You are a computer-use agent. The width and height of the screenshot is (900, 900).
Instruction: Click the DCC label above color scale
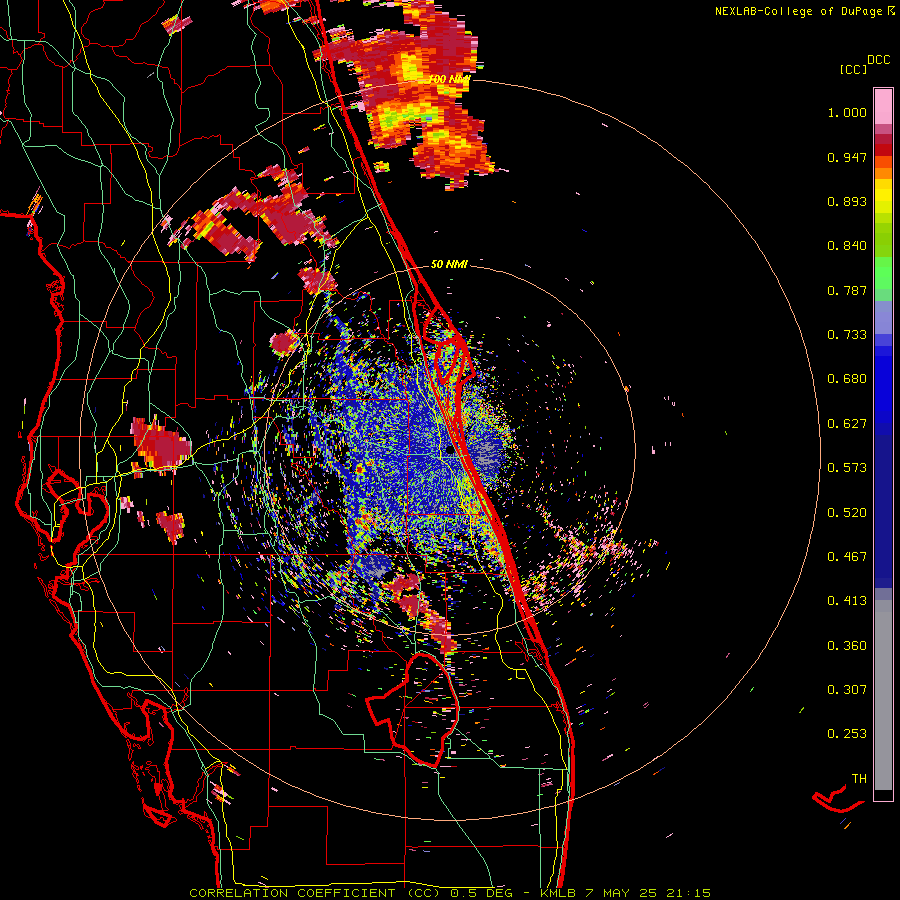(x=879, y=60)
